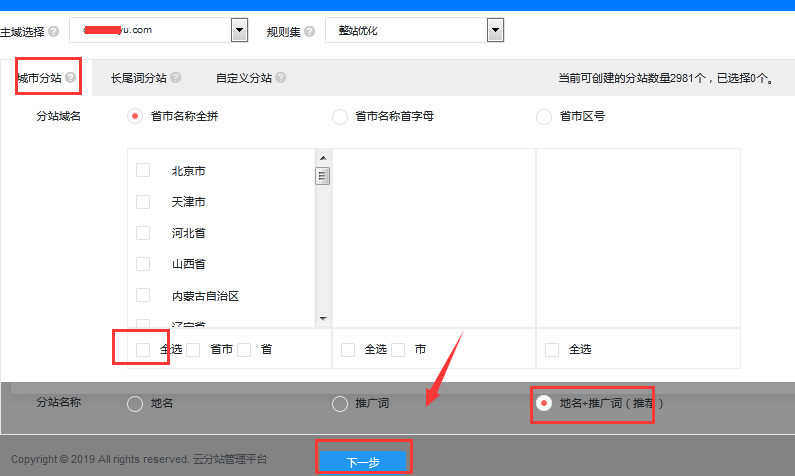Open the 主域选择 domain dropdown
795x476 pixels.
pos(239,31)
